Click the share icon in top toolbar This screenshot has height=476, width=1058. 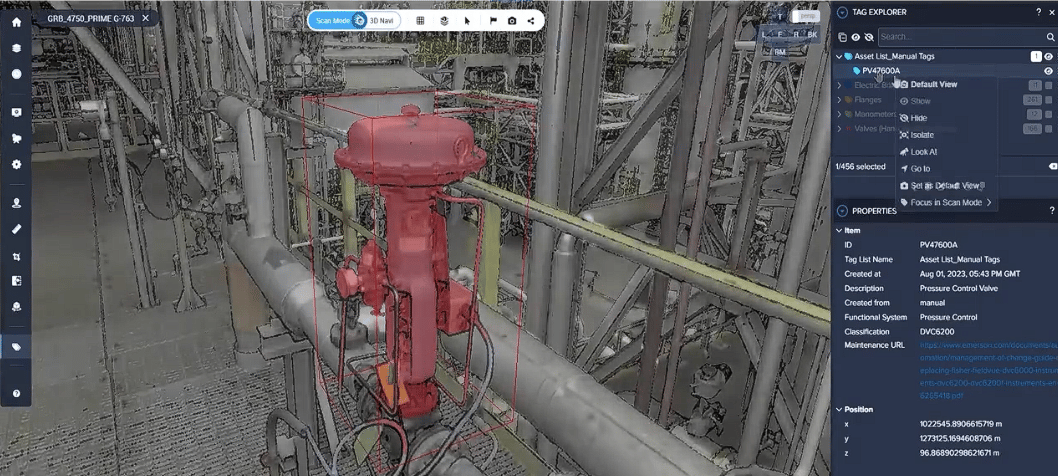[531, 20]
